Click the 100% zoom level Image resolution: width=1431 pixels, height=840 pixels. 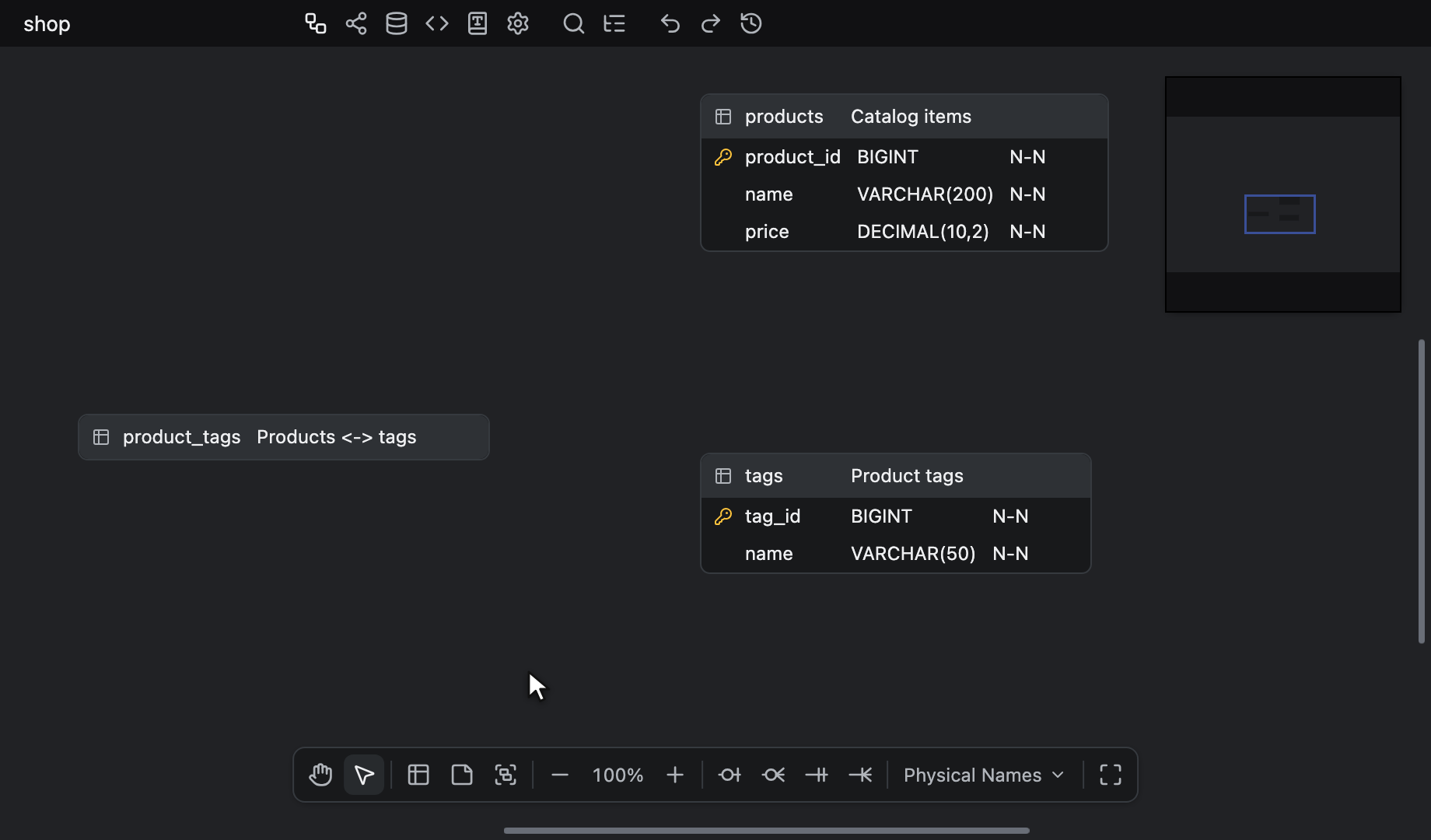pyautogui.click(x=618, y=775)
